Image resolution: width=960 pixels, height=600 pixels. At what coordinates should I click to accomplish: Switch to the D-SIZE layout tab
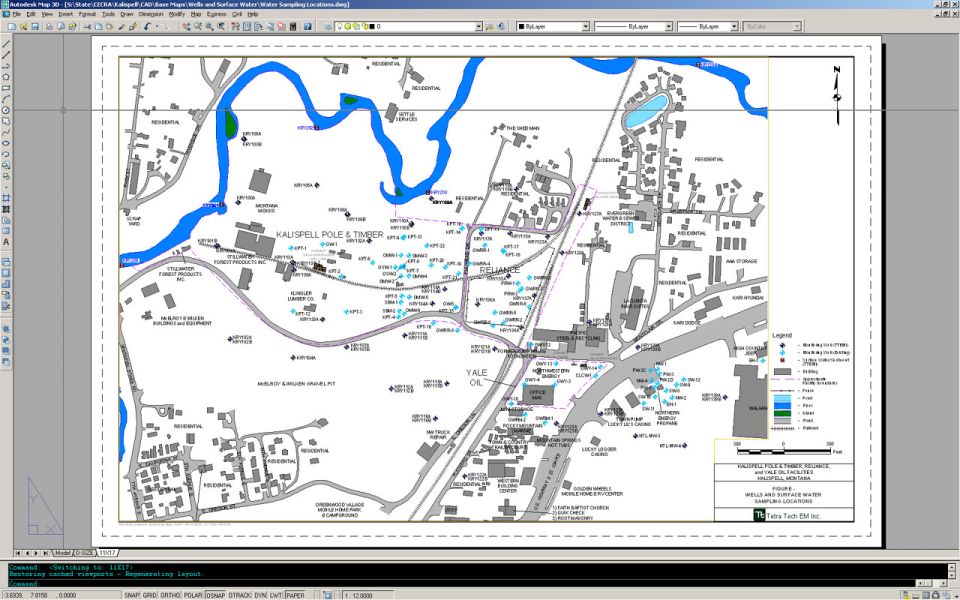[84, 552]
